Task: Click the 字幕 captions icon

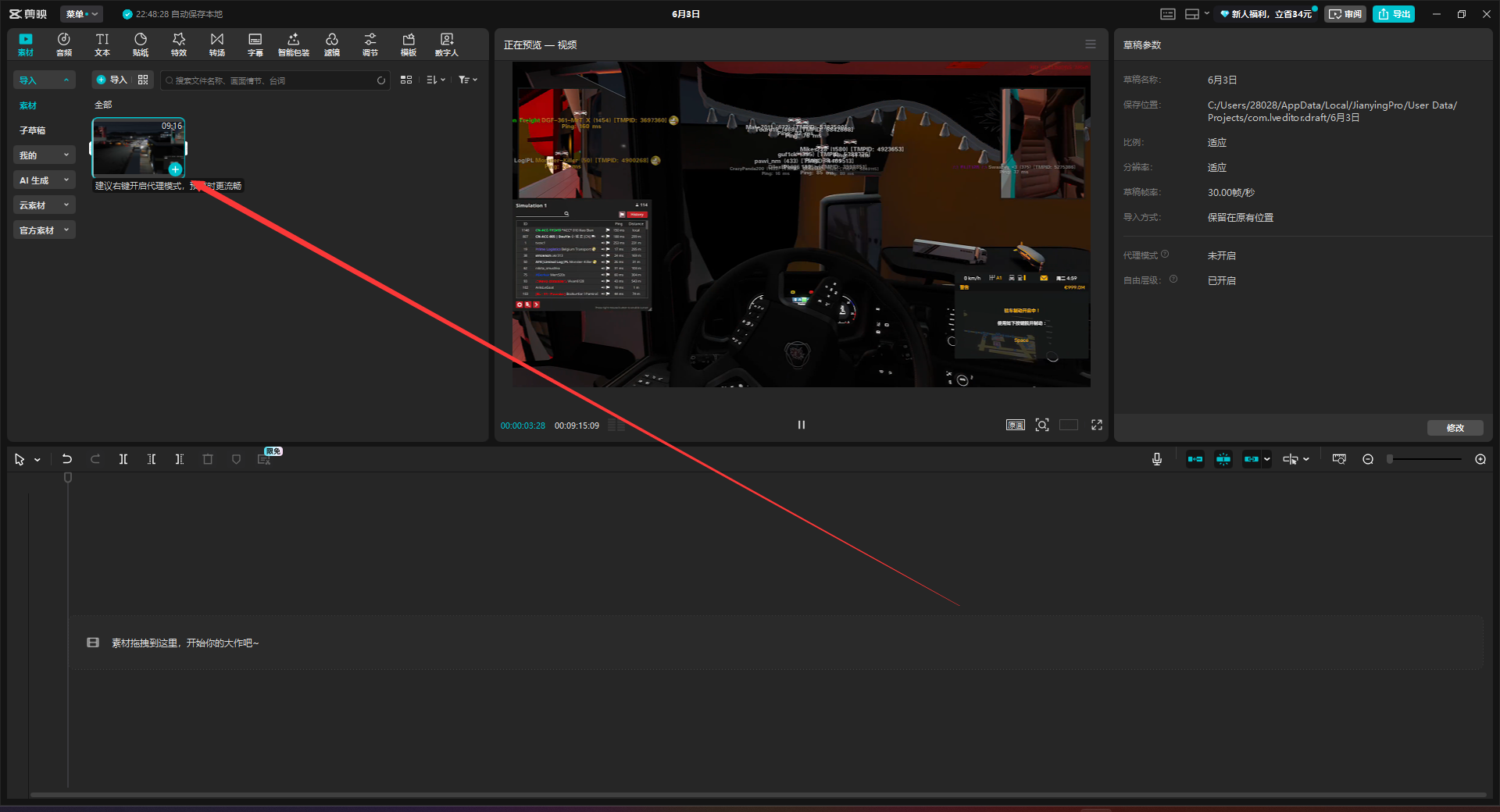Action: tap(255, 45)
